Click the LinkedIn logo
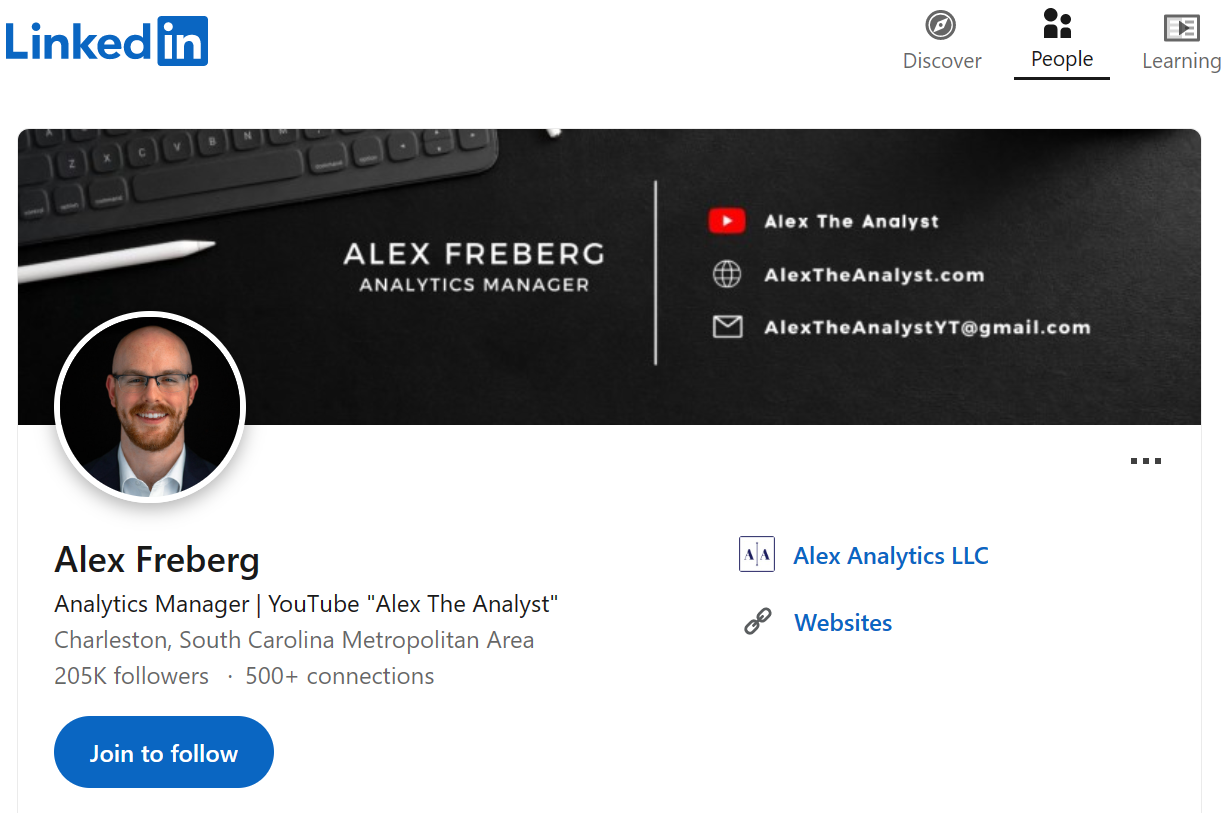 point(106,42)
